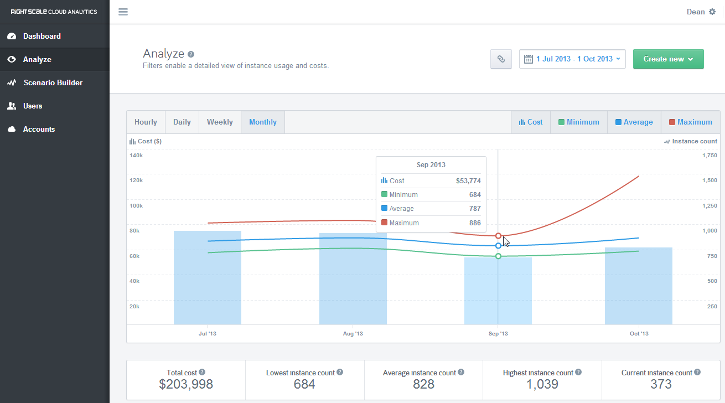Click the Dean user name
This screenshot has width=725, height=403.
click(x=695, y=12)
